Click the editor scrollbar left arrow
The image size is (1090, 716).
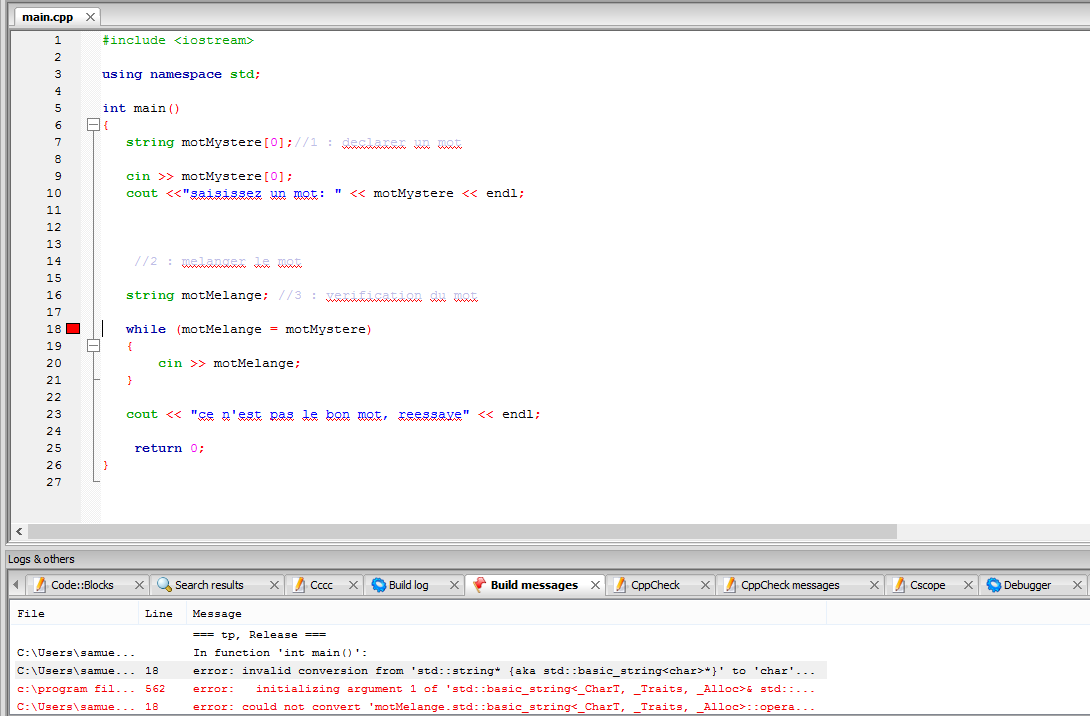pos(18,531)
